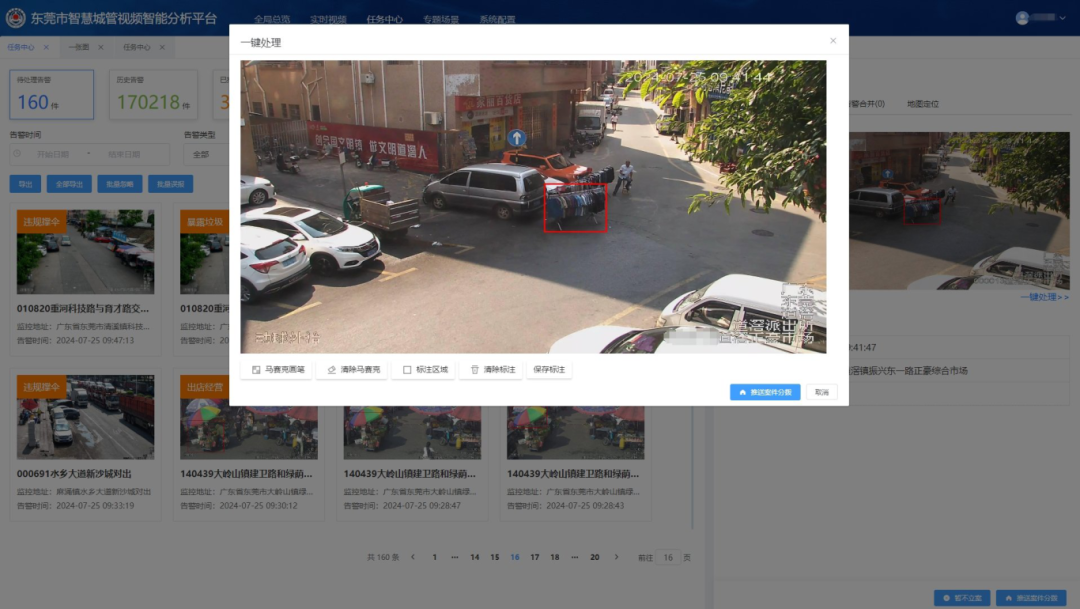Close the third 任务中心 tab
Viewport: 1080px width, 609px height.
pyautogui.click(x=162, y=48)
